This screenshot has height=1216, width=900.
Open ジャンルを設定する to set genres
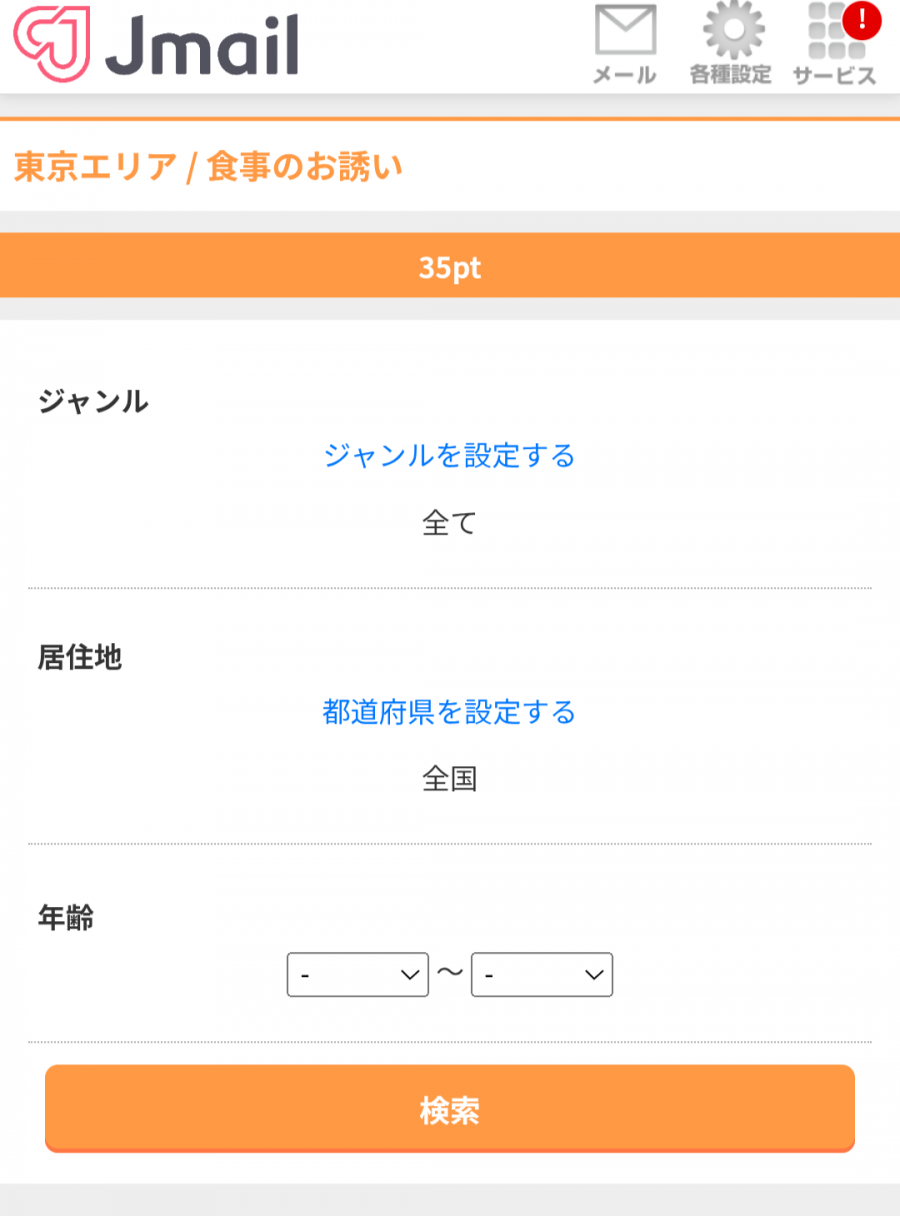pos(449,457)
